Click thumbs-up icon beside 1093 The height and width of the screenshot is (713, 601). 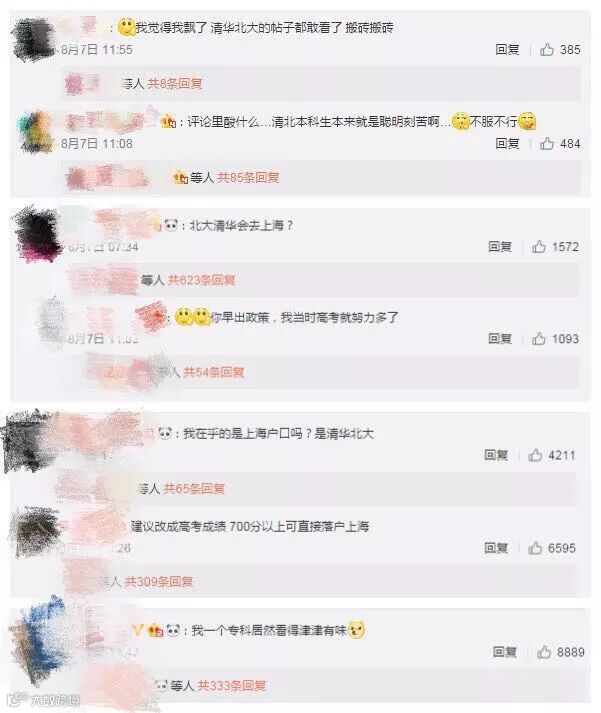539,338
